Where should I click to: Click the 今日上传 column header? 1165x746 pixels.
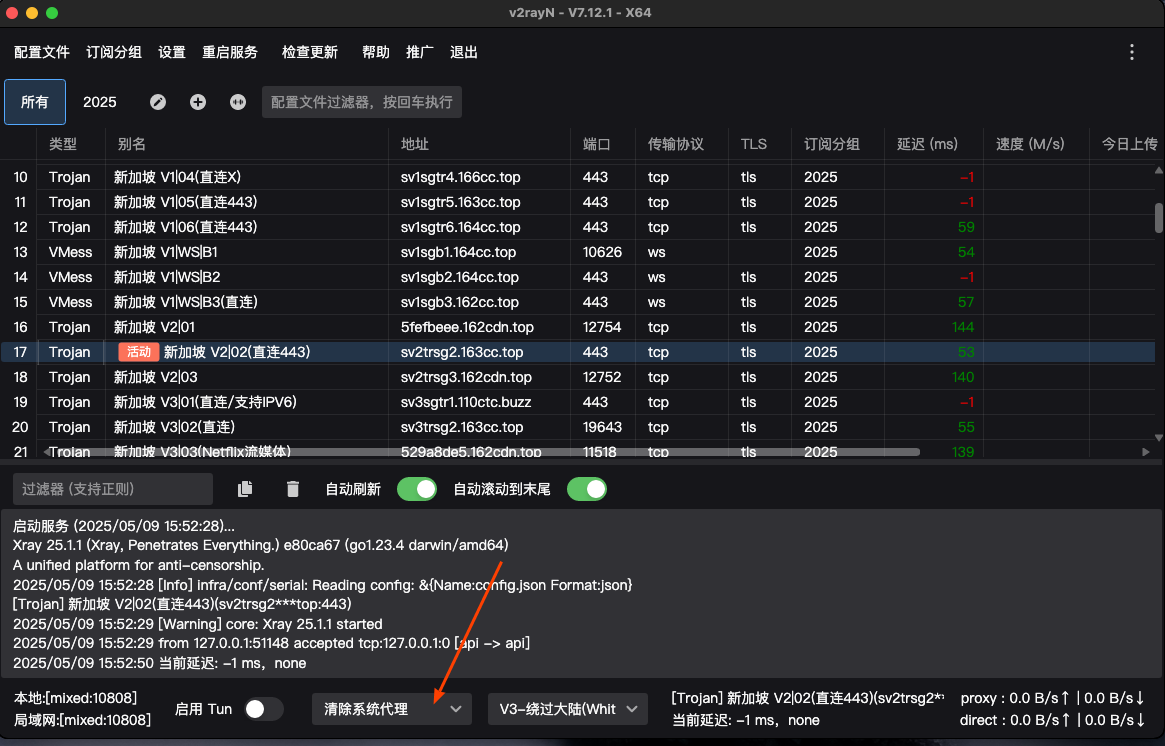(x=1126, y=144)
